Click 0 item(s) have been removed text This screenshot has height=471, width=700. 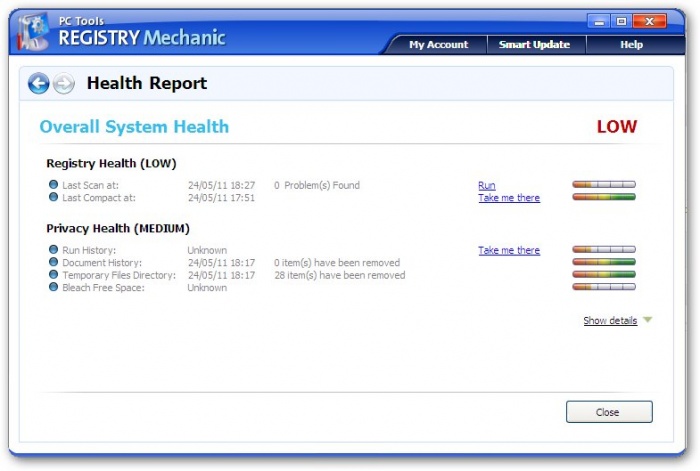pyautogui.click(x=337, y=263)
